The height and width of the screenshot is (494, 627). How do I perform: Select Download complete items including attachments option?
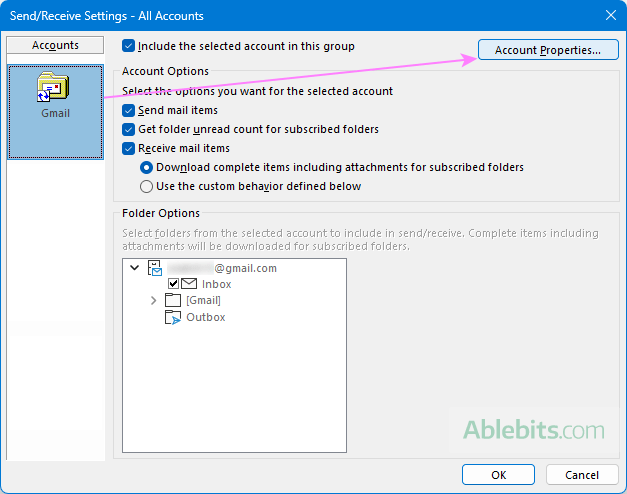[x=146, y=167]
